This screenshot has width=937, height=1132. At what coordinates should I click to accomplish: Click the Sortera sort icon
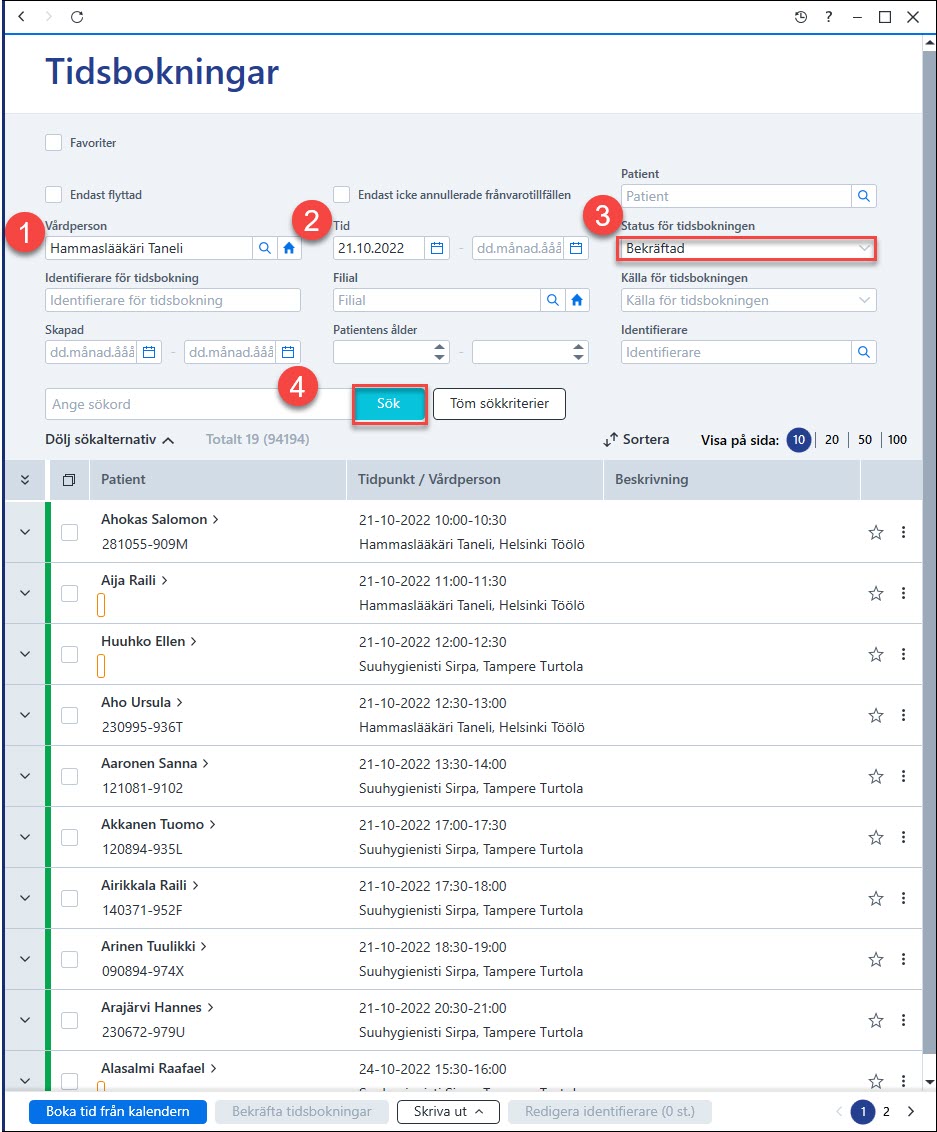coord(611,440)
